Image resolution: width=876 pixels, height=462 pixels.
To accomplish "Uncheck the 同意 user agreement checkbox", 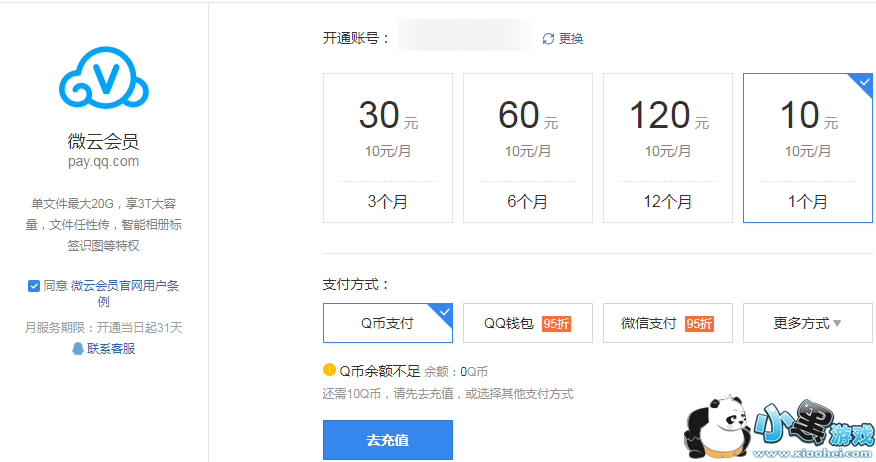I will 34,286.
